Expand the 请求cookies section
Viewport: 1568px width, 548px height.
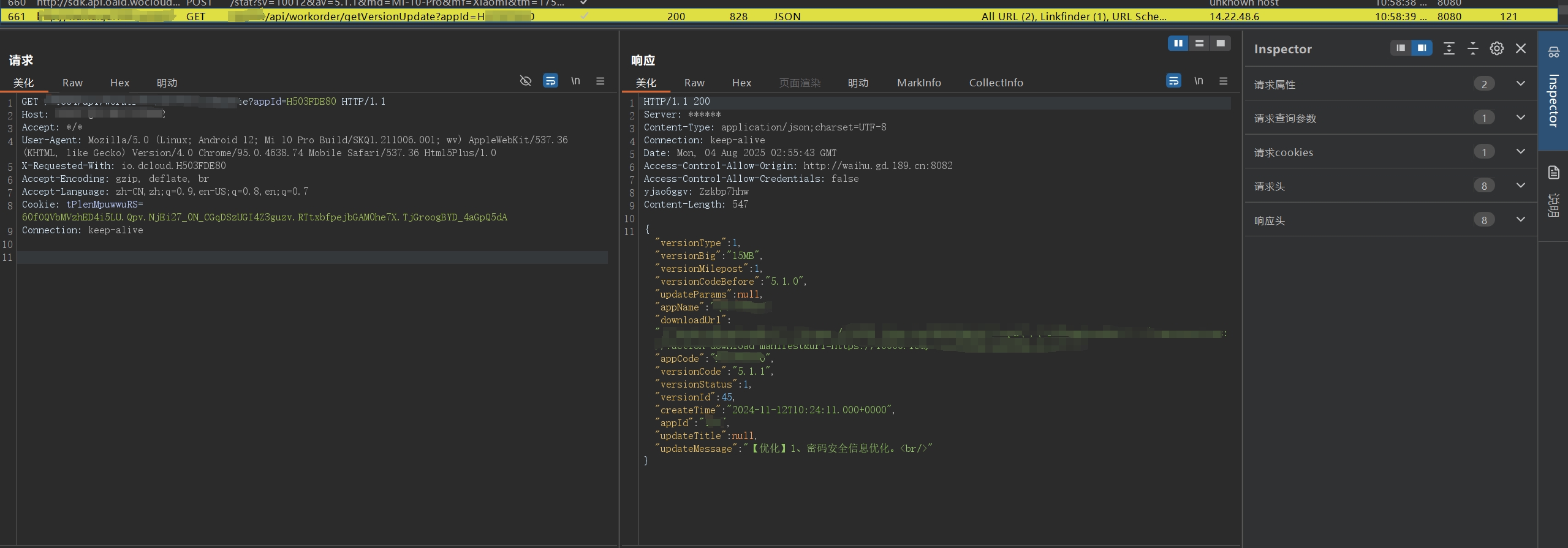coord(1520,152)
